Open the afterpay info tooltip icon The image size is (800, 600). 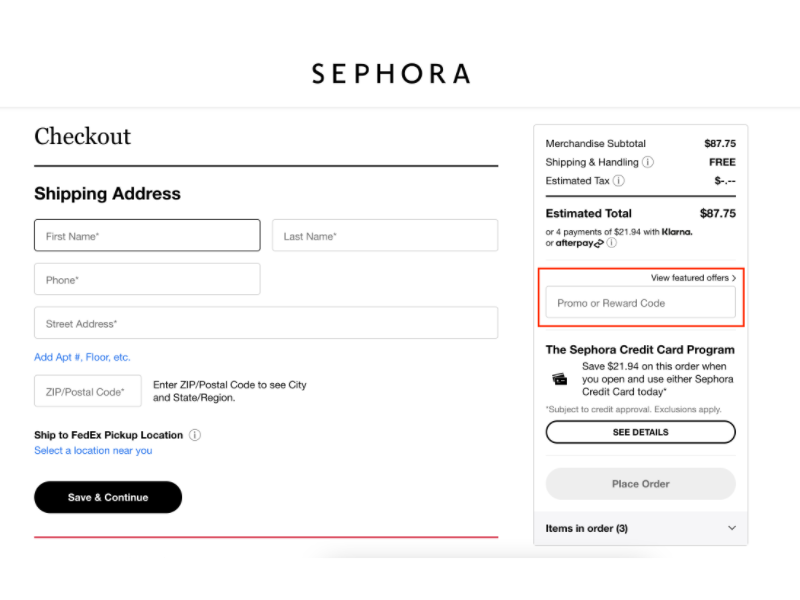coord(611,243)
